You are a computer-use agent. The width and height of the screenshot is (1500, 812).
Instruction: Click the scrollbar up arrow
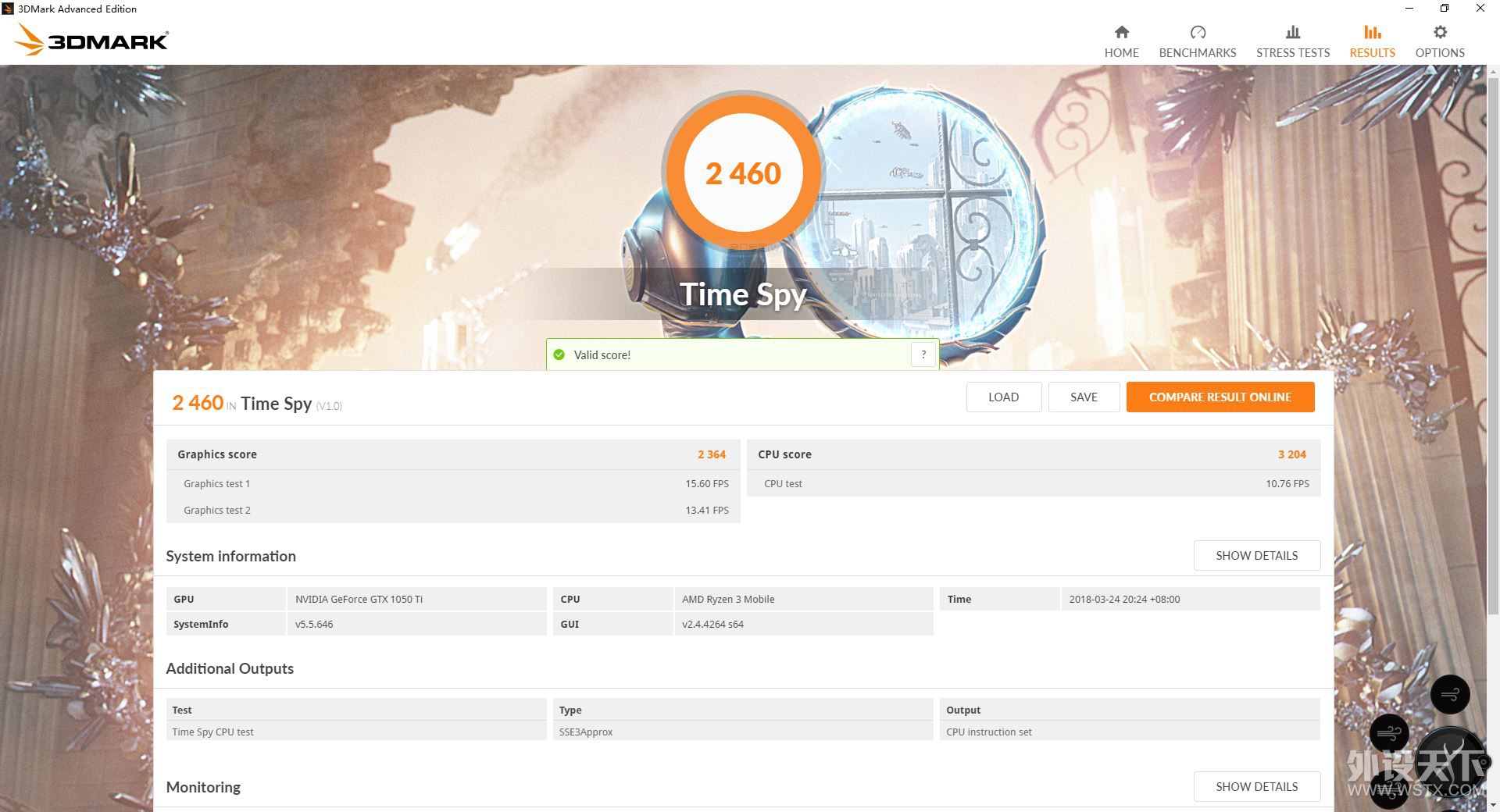coord(1493,72)
